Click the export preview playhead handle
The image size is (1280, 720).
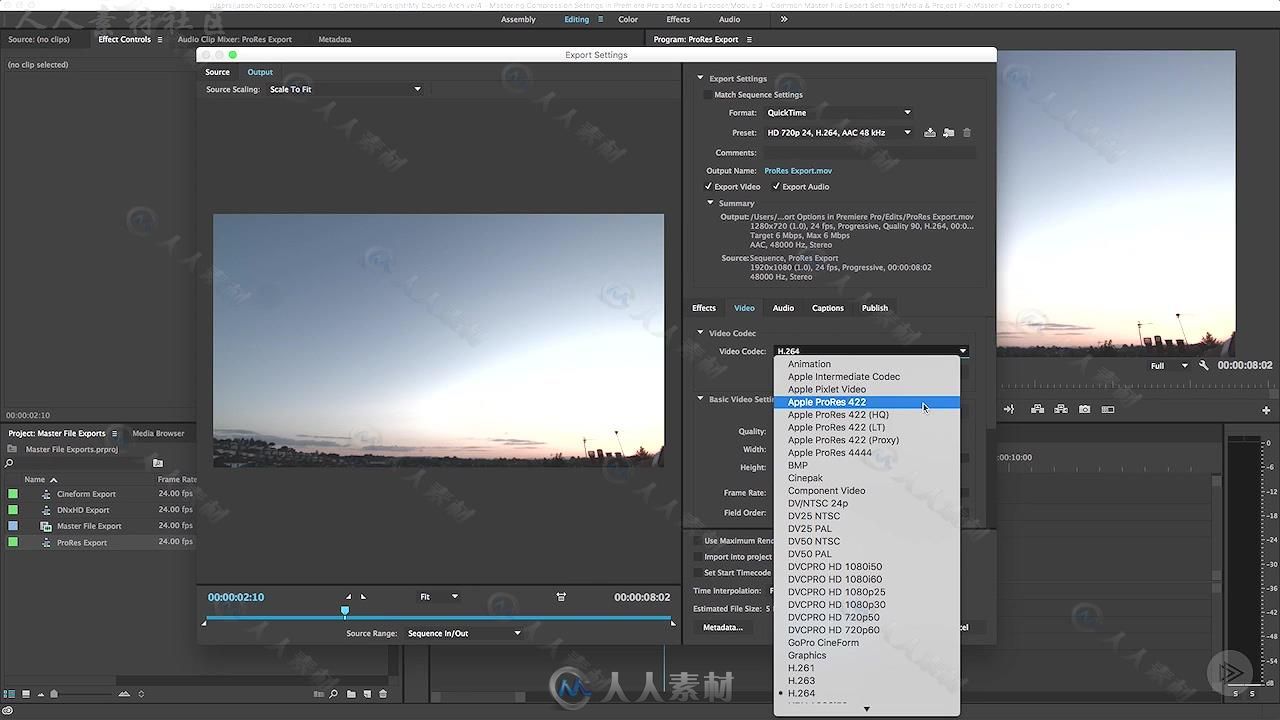tap(345, 610)
